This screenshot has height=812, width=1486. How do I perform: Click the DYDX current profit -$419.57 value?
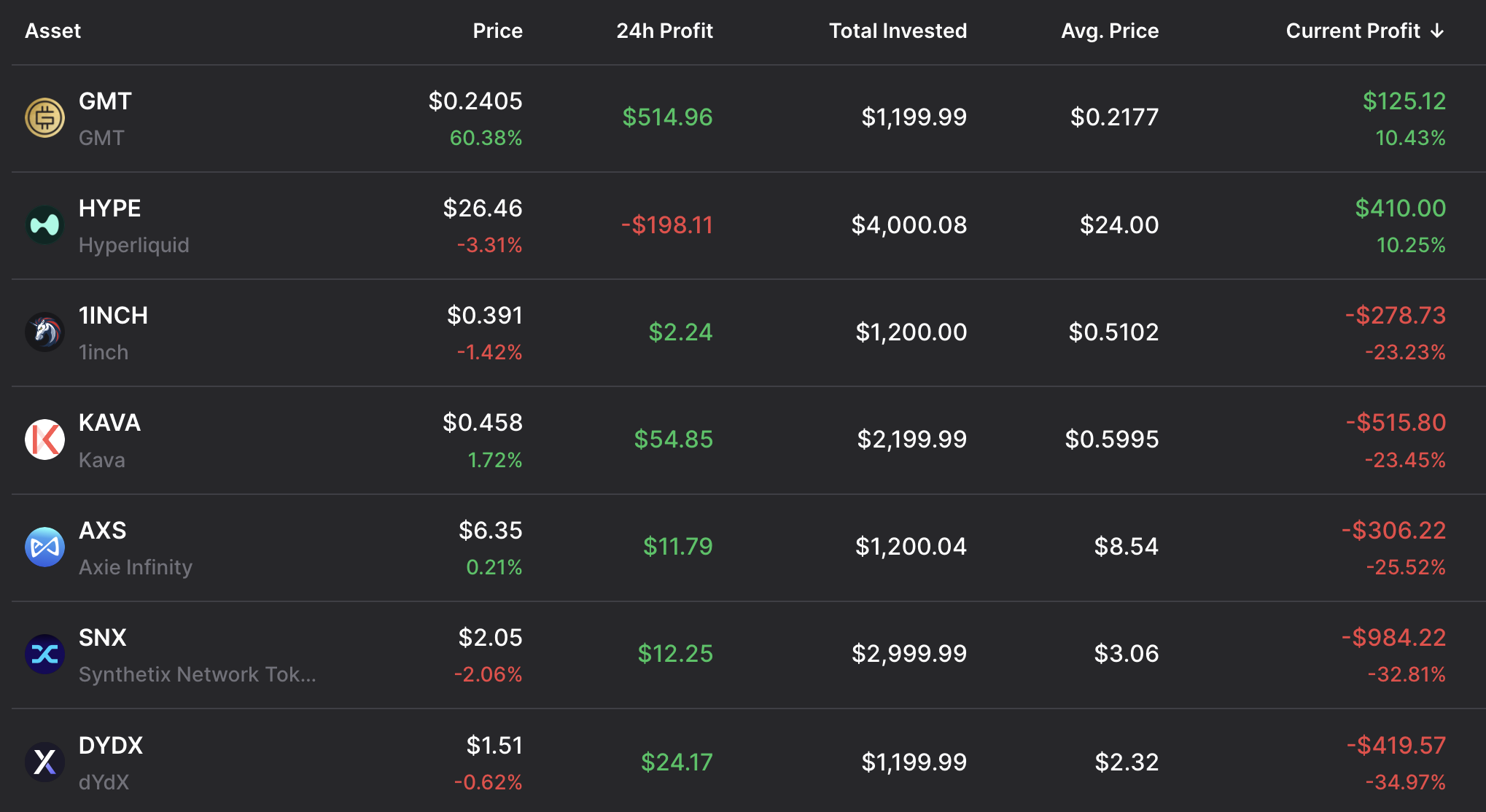pos(1396,745)
